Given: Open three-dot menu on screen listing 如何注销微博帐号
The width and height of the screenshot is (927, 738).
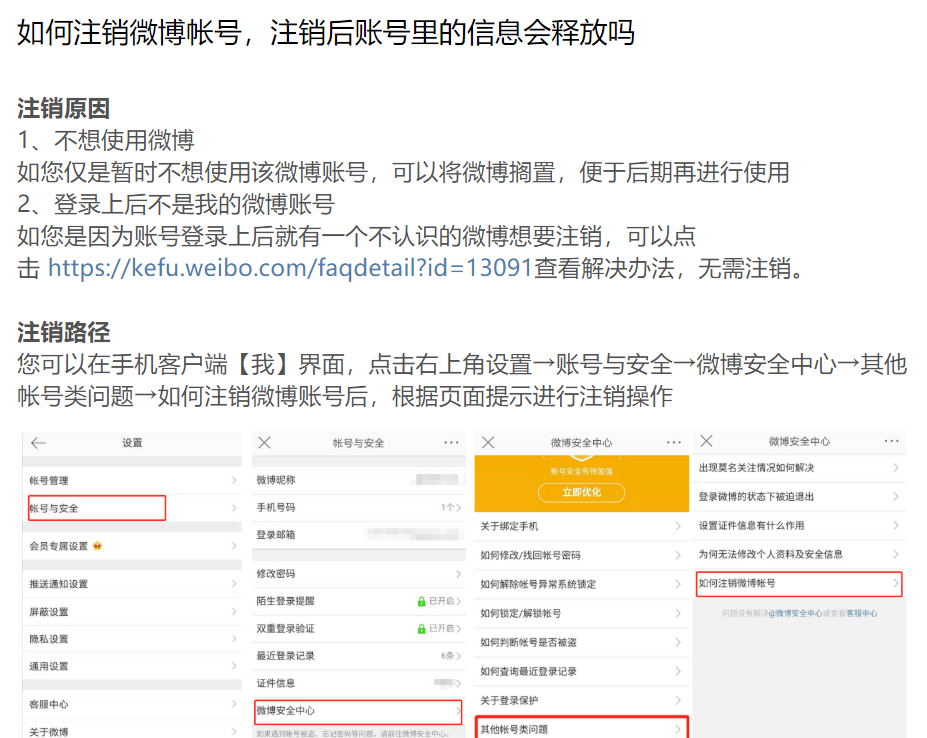Looking at the screenshot, I should 892,441.
